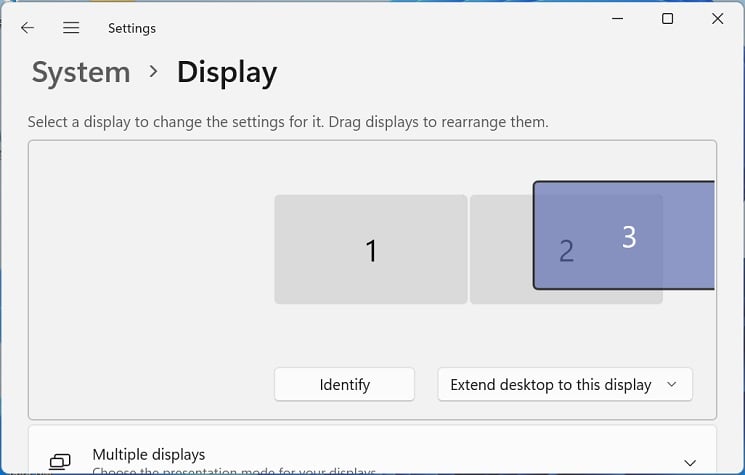Select display 1 in the arrangement
This screenshot has height=475, width=745.
point(371,249)
